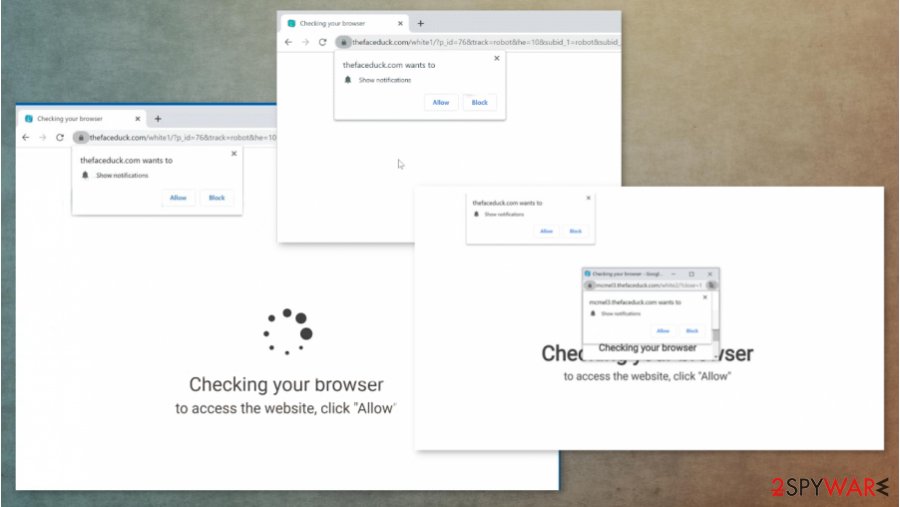900x507 pixels.
Task: Click the bell icon in top window's prompt
Action: [348, 80]
